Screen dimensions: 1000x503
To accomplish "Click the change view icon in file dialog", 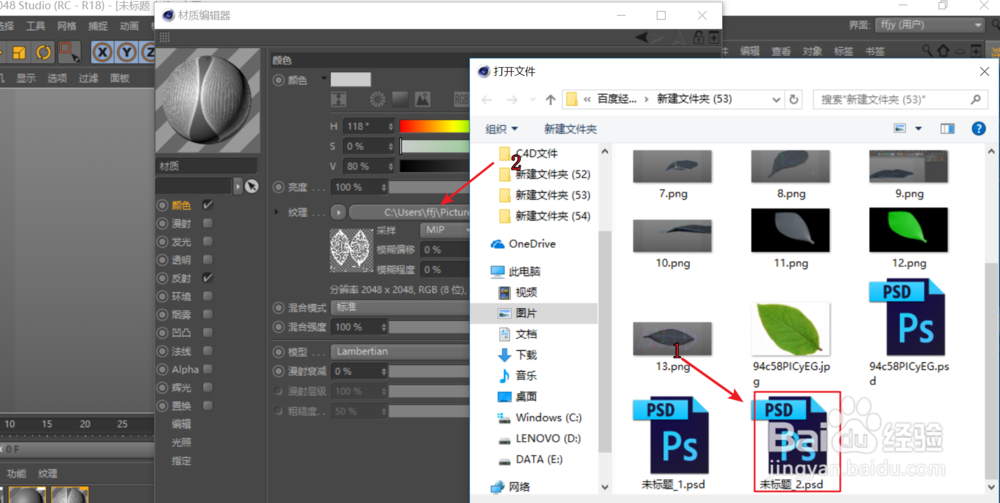I will pyautogui.click(x=900, y=128).
